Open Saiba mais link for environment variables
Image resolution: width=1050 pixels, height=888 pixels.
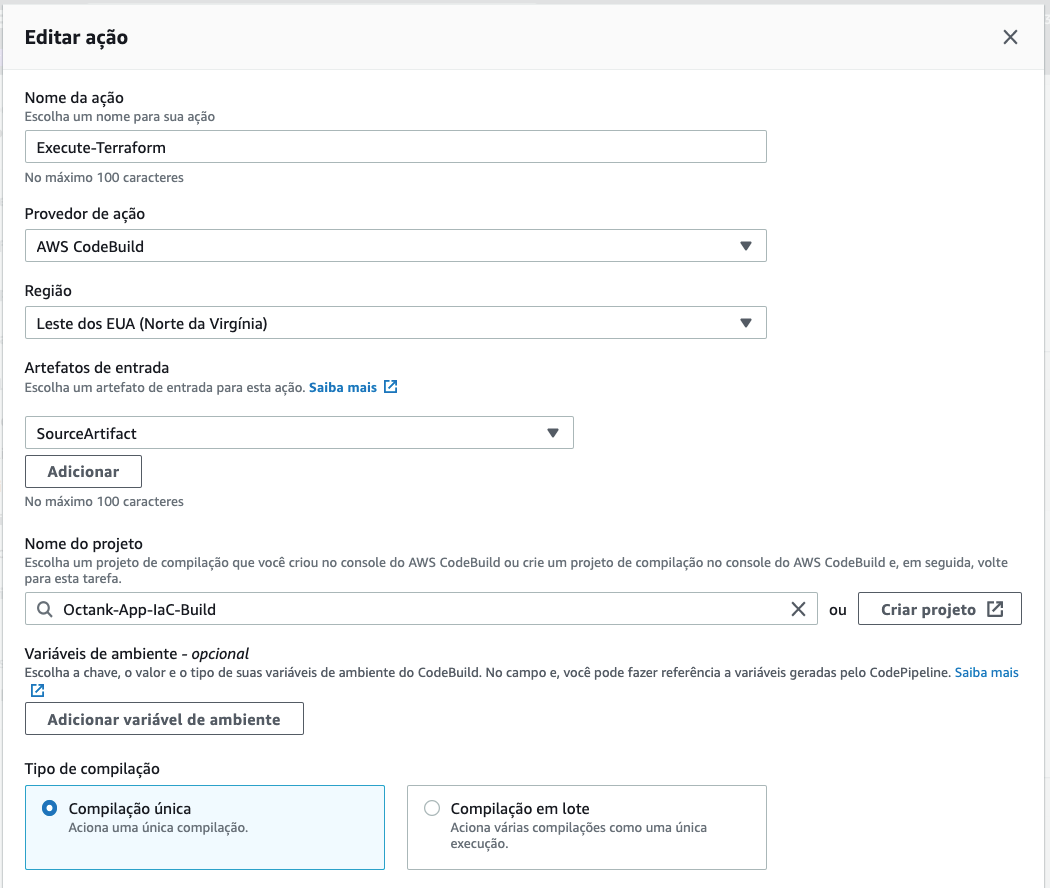pyautogui.click(x=986, y=673)
